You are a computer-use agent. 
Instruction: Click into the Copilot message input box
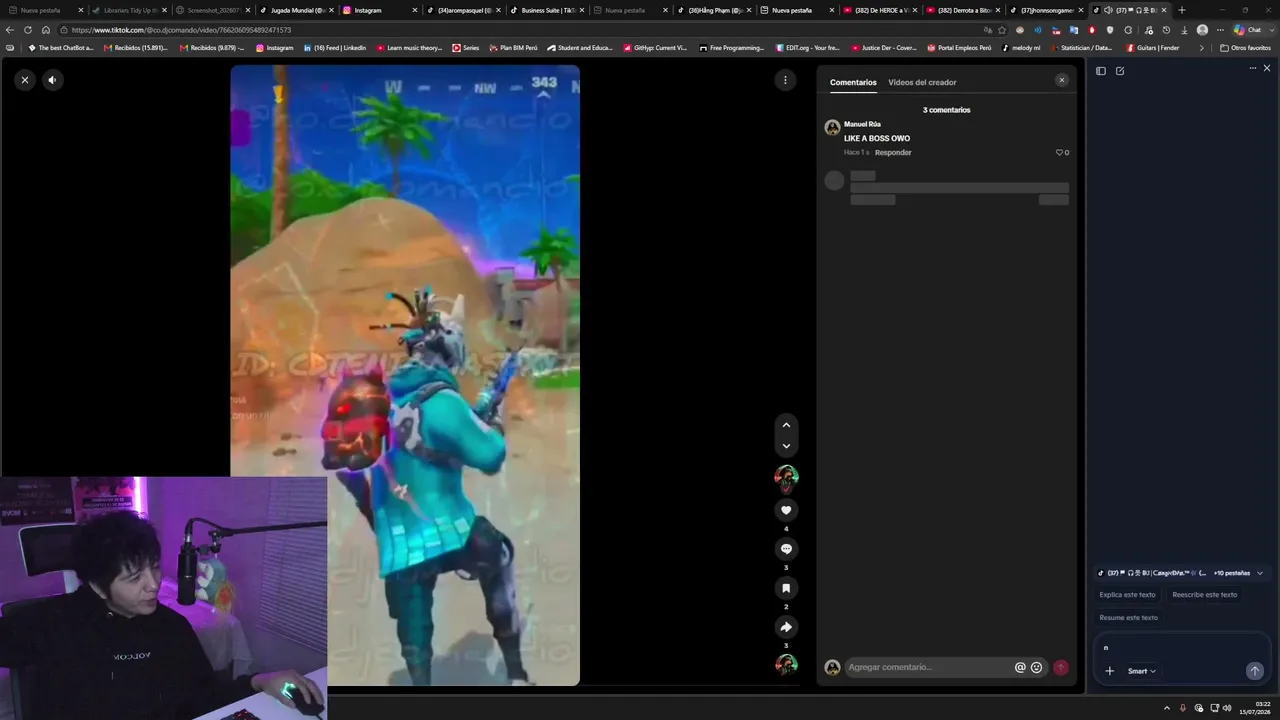(1181, 648)
